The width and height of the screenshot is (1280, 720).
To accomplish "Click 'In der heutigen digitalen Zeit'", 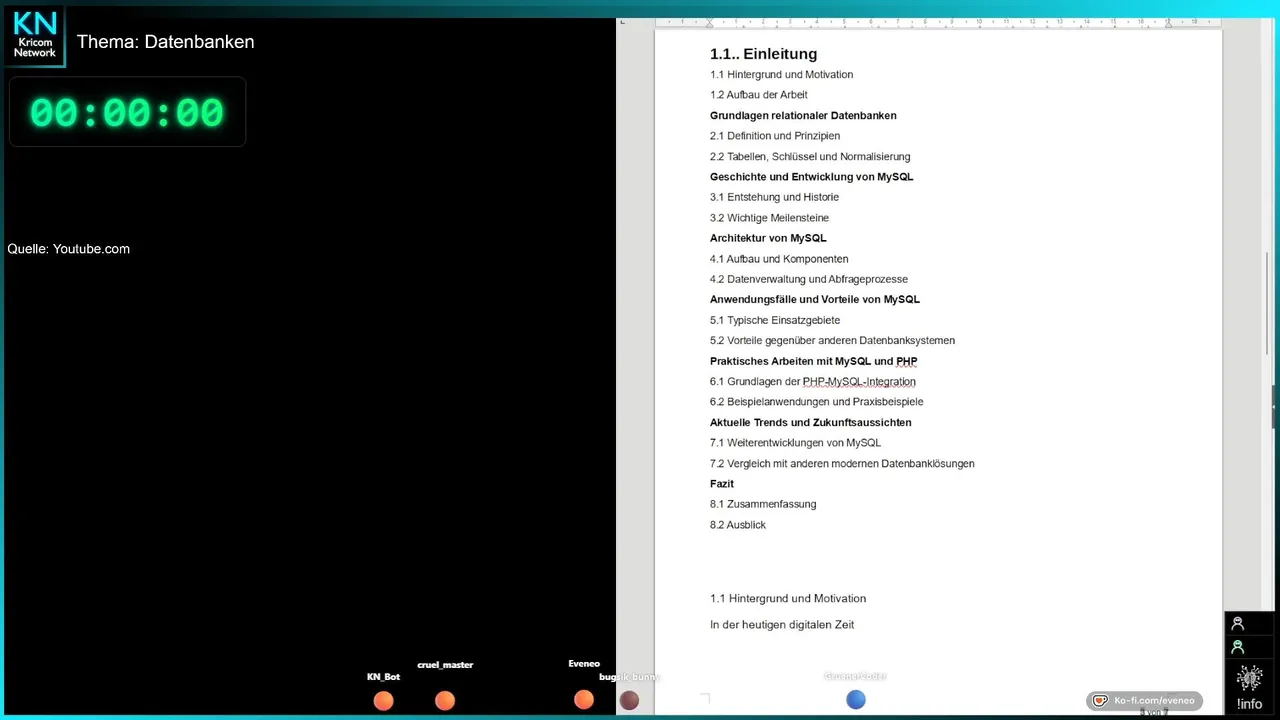I will [782, 625].
